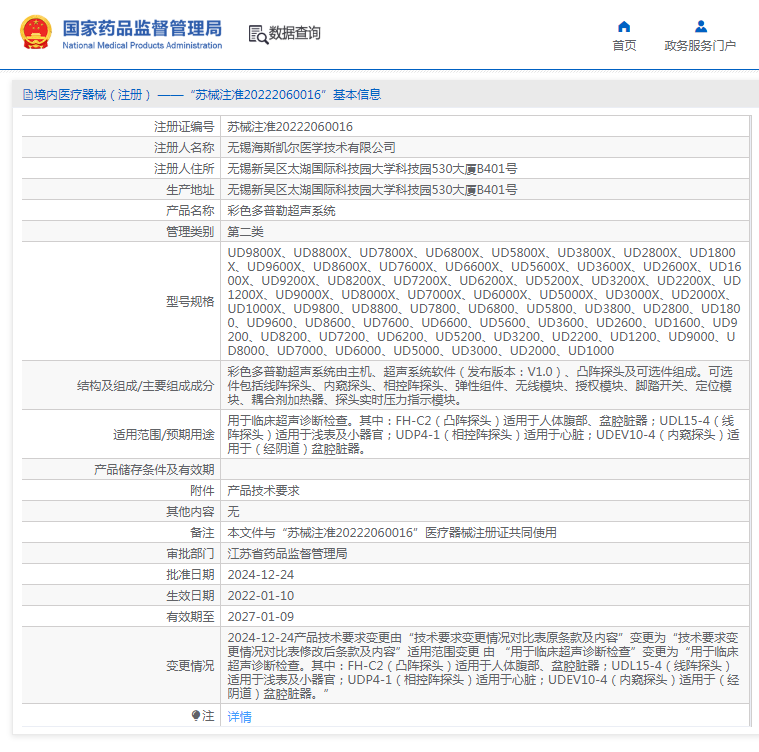Click the 首页 house icon
This screenshot has height=752, width=759.
pos(624,26)
